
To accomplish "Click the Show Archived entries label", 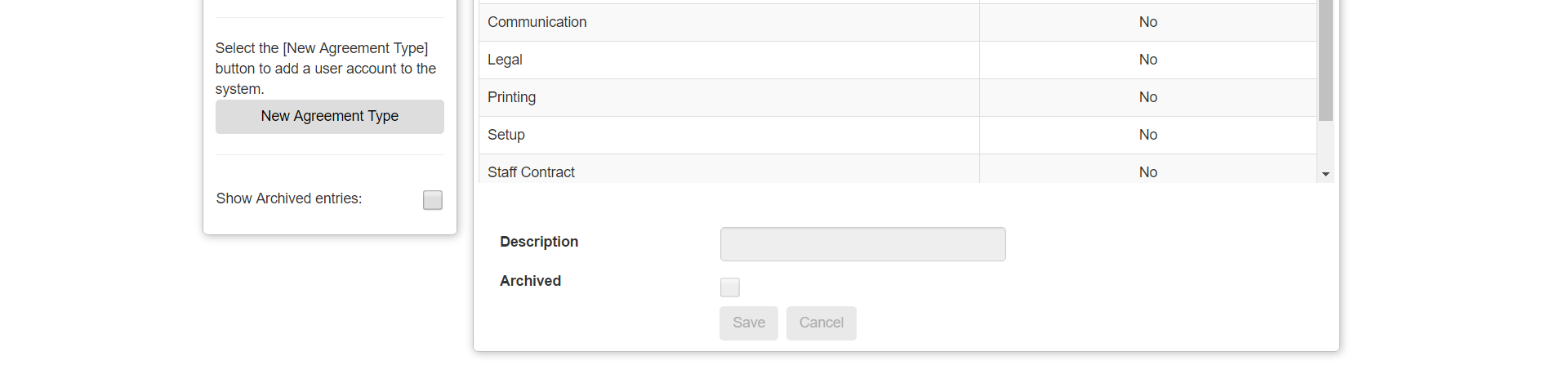I will 288,198.
